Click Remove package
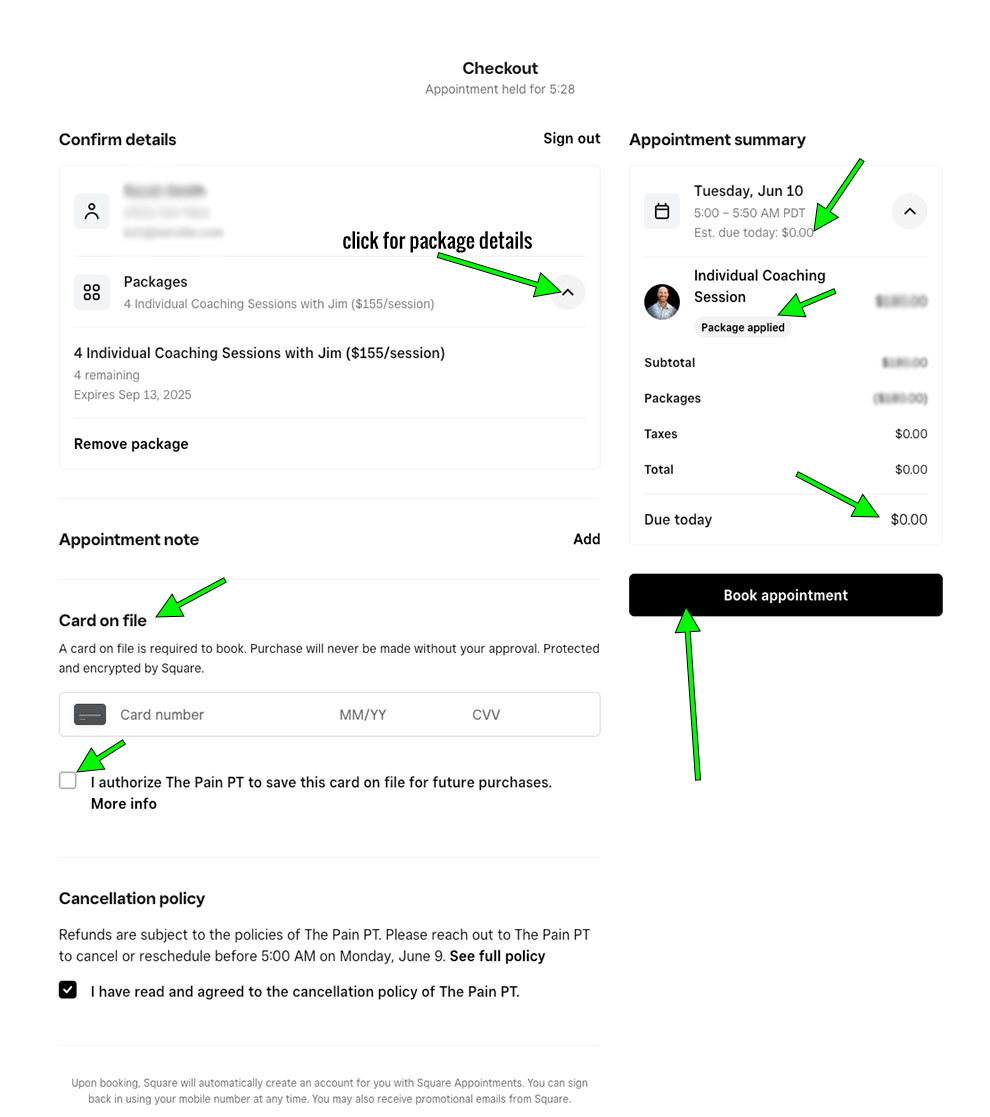 point(131,444)
